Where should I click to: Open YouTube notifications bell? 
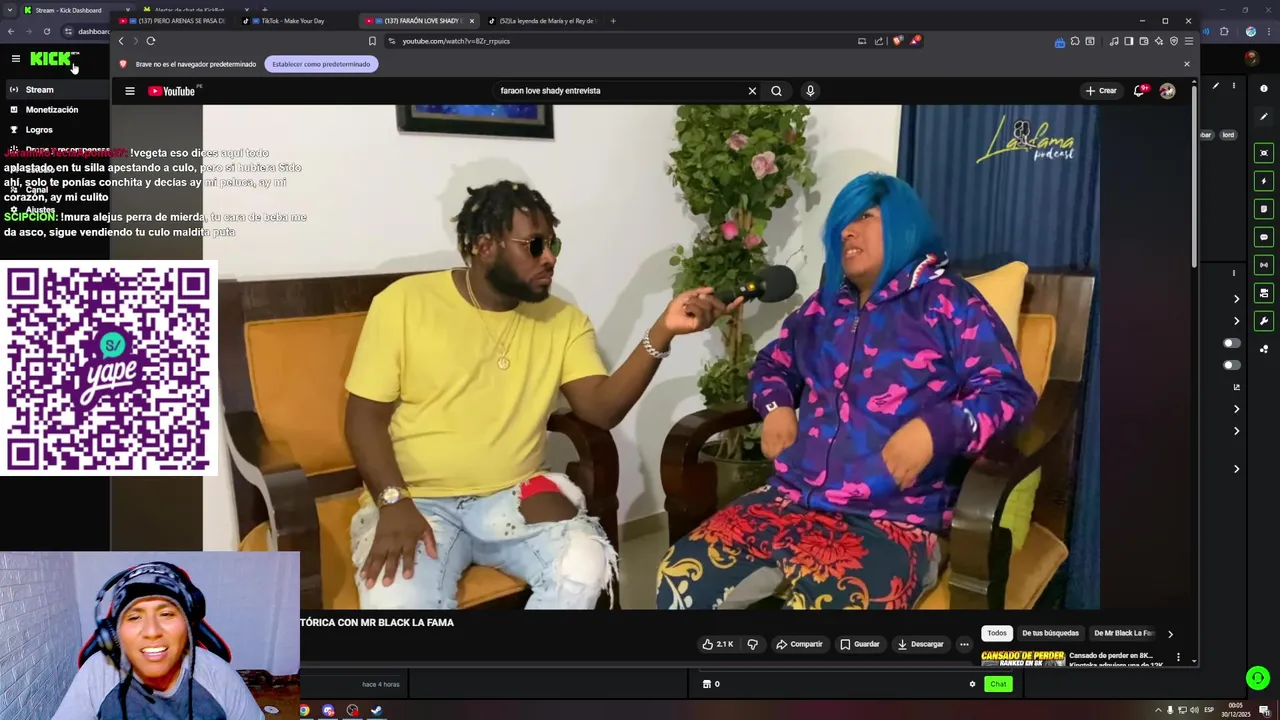1140,91
